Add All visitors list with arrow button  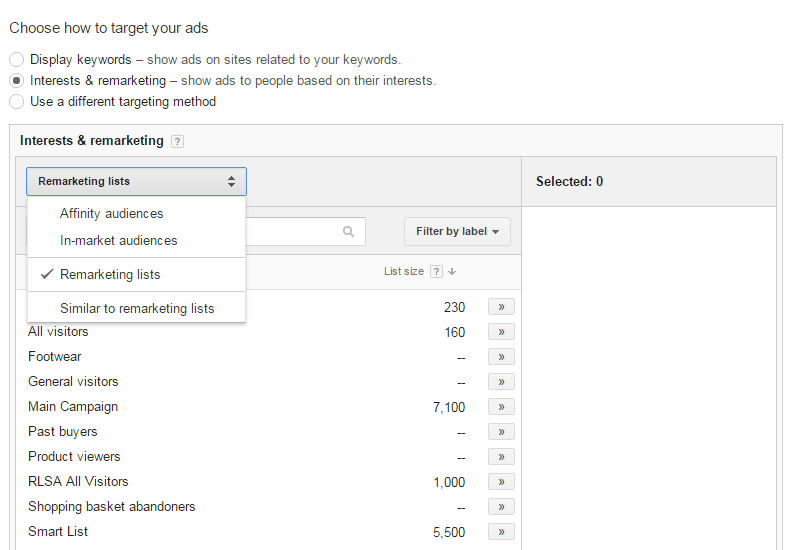[501, 332]
